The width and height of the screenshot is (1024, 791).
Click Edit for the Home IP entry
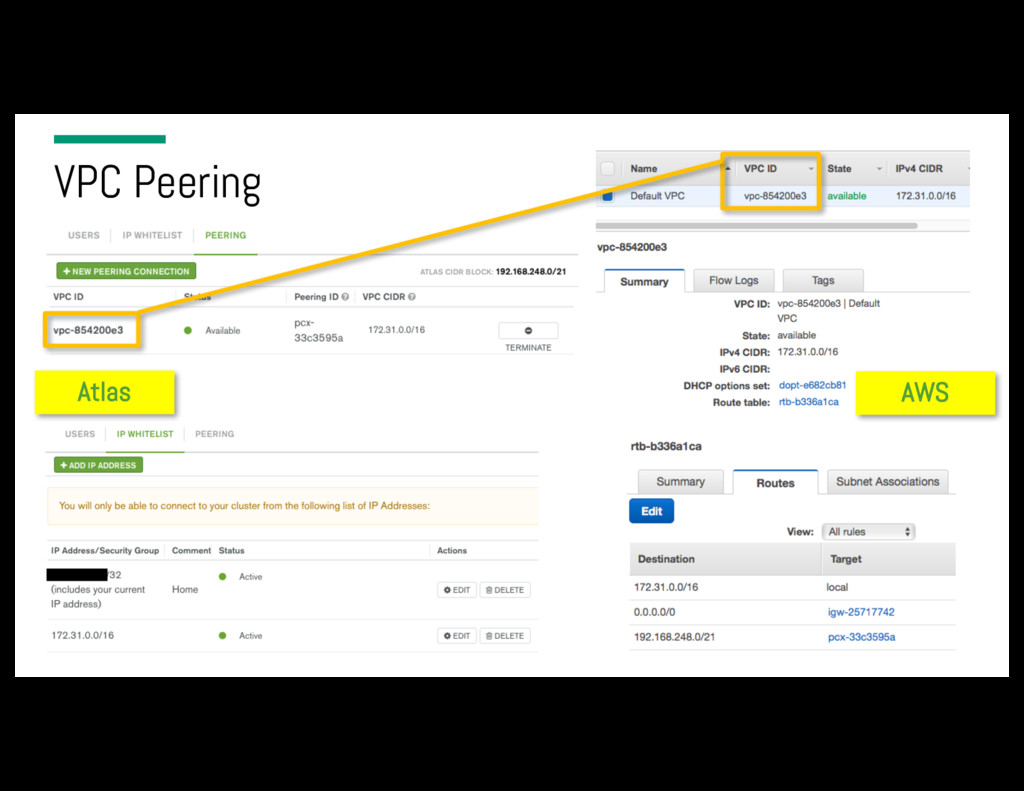tap(456, 590)
